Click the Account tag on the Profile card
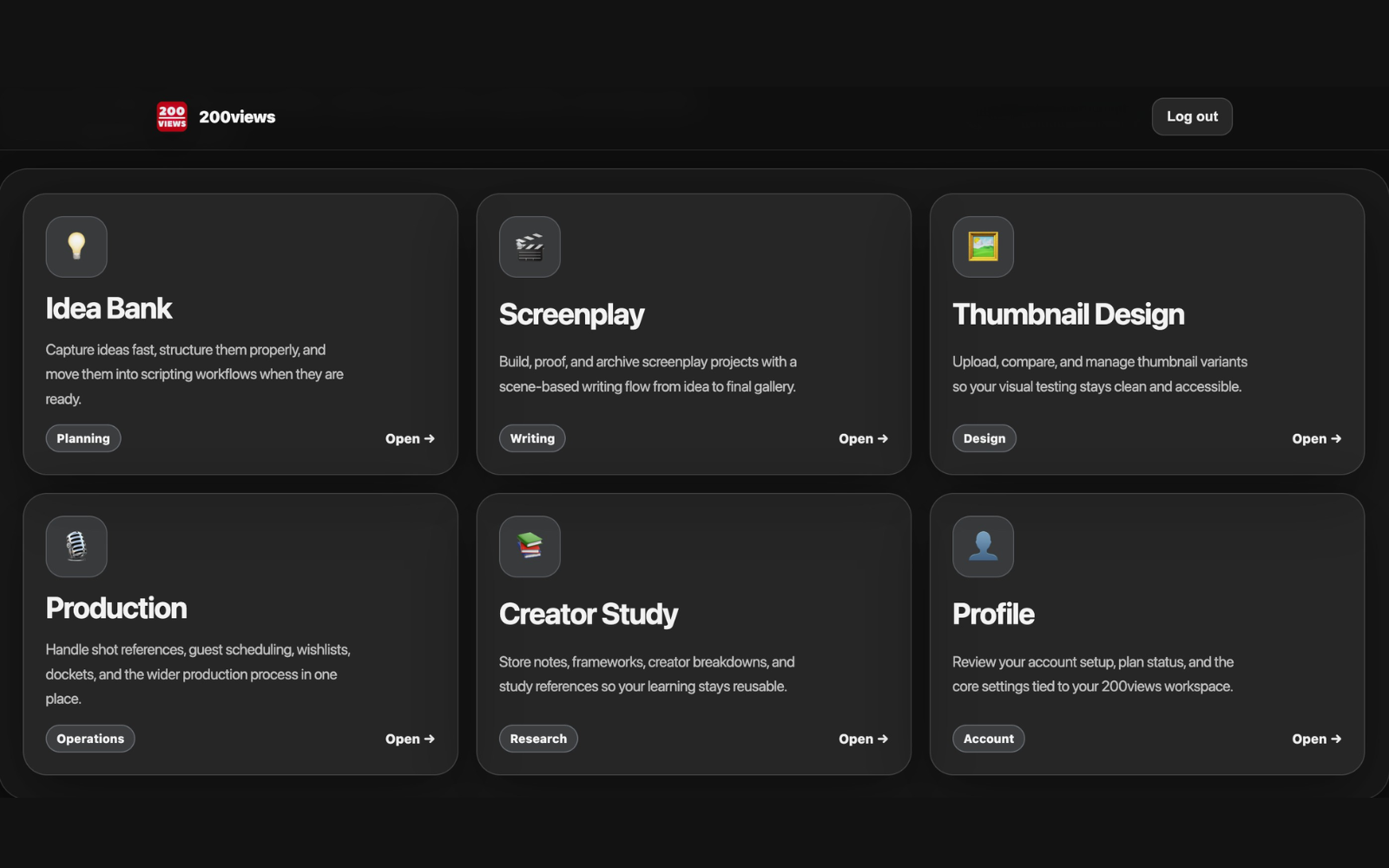The height and width of the screenshot is (868, 1389). point(988,739)
